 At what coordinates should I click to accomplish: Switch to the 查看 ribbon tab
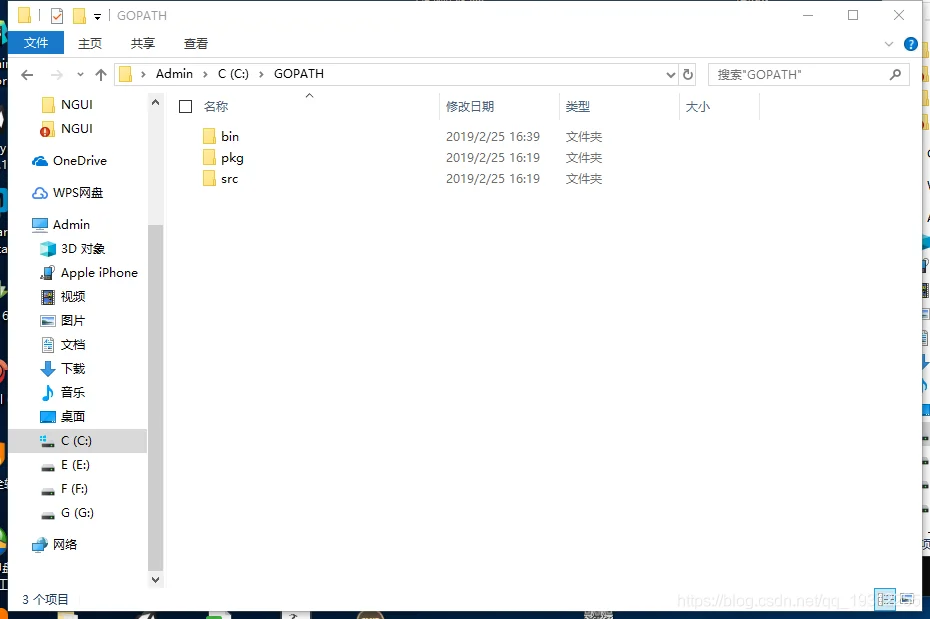196,43
